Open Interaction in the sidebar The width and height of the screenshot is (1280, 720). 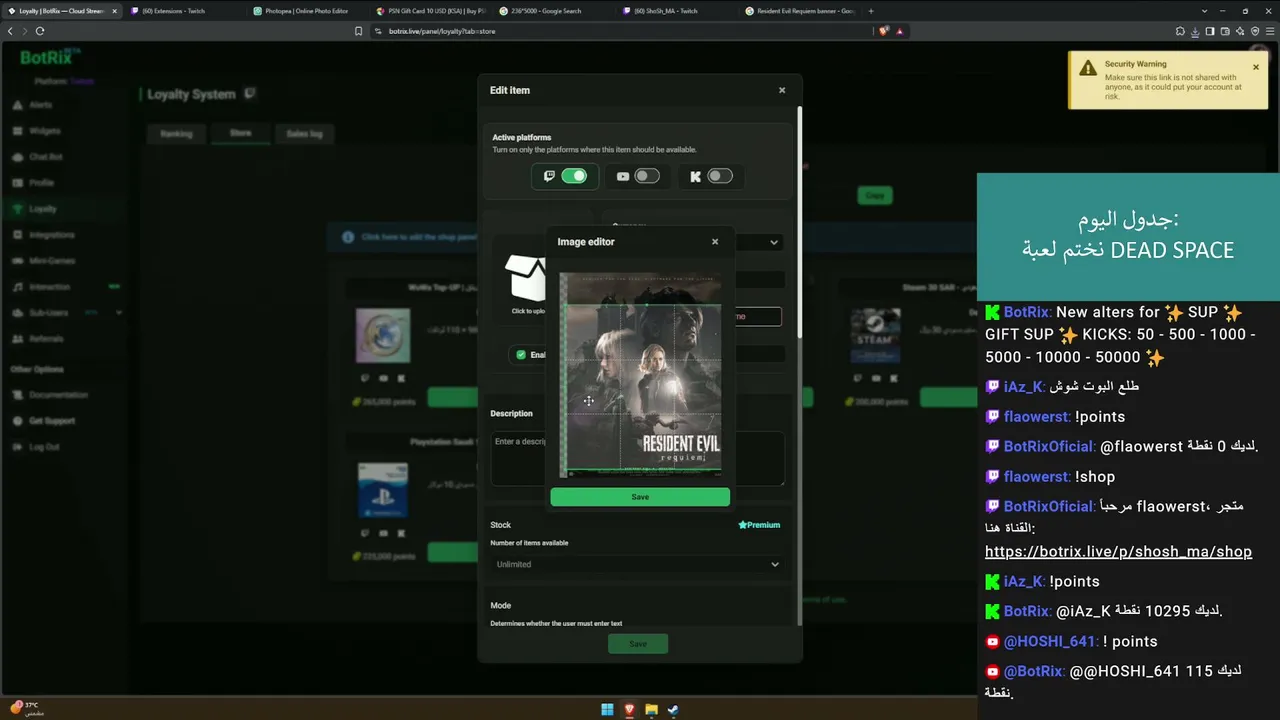[49, 287]
